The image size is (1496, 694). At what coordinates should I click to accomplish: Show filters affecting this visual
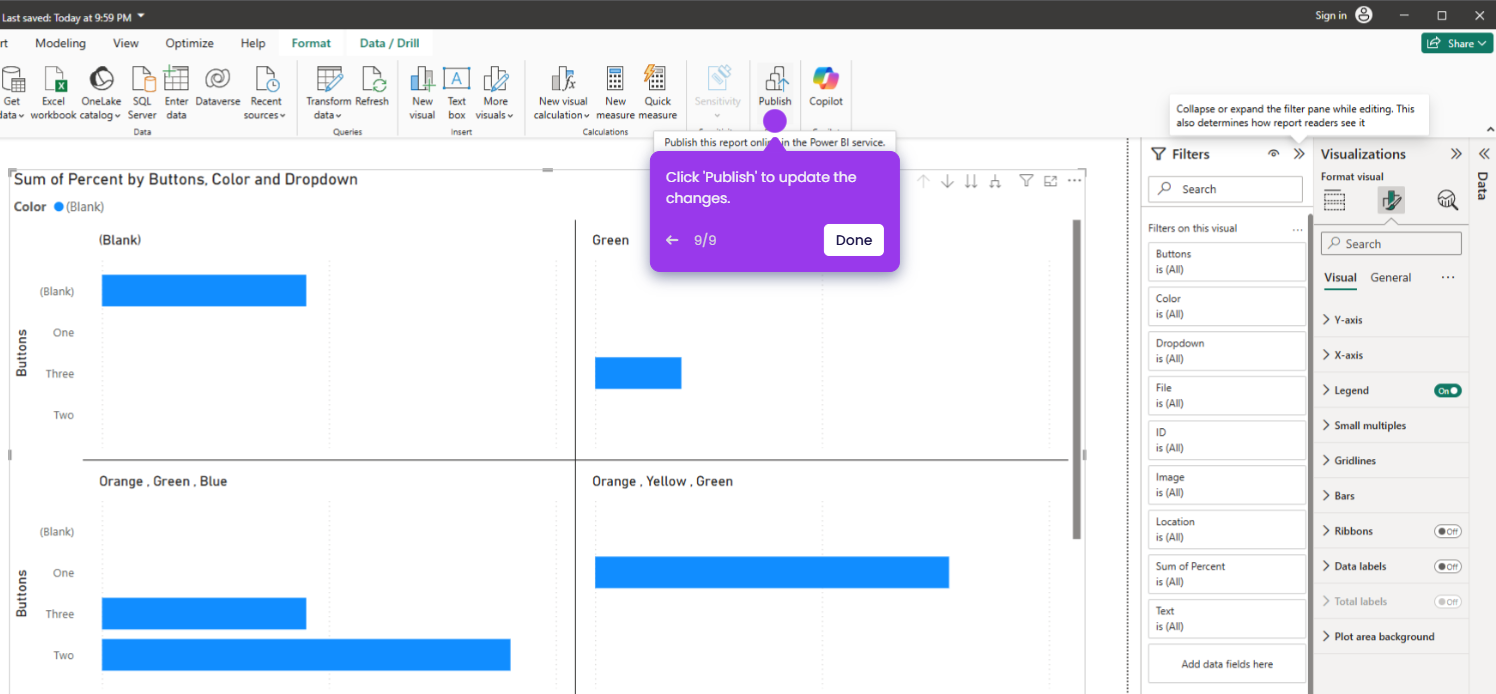pyautogui.click(x=1026, y=181)
